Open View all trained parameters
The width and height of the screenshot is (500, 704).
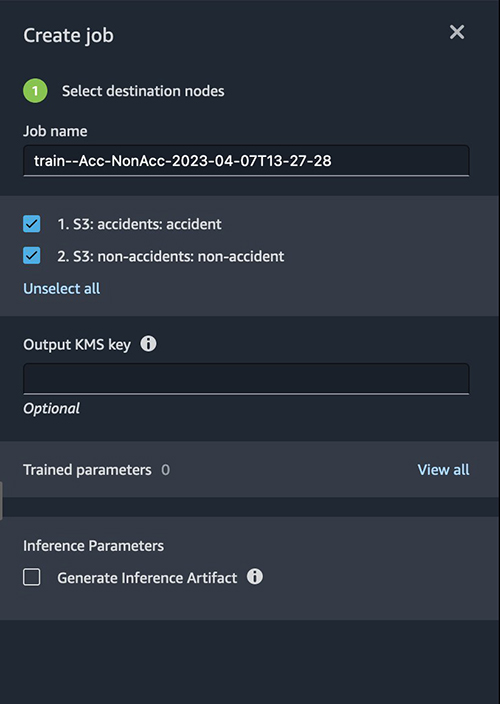(x=443, y=470)
